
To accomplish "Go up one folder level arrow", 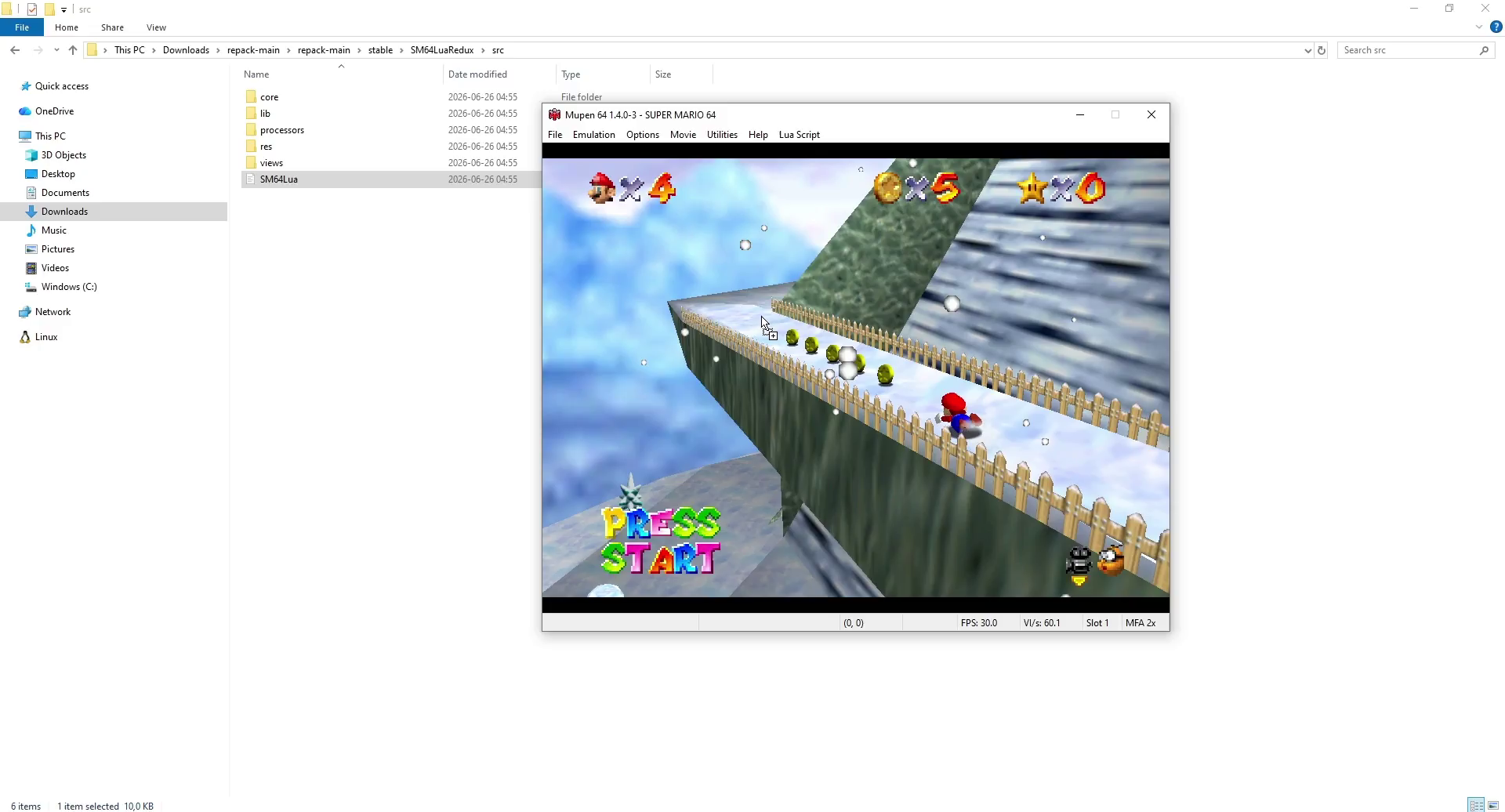I will pos(73,50).
